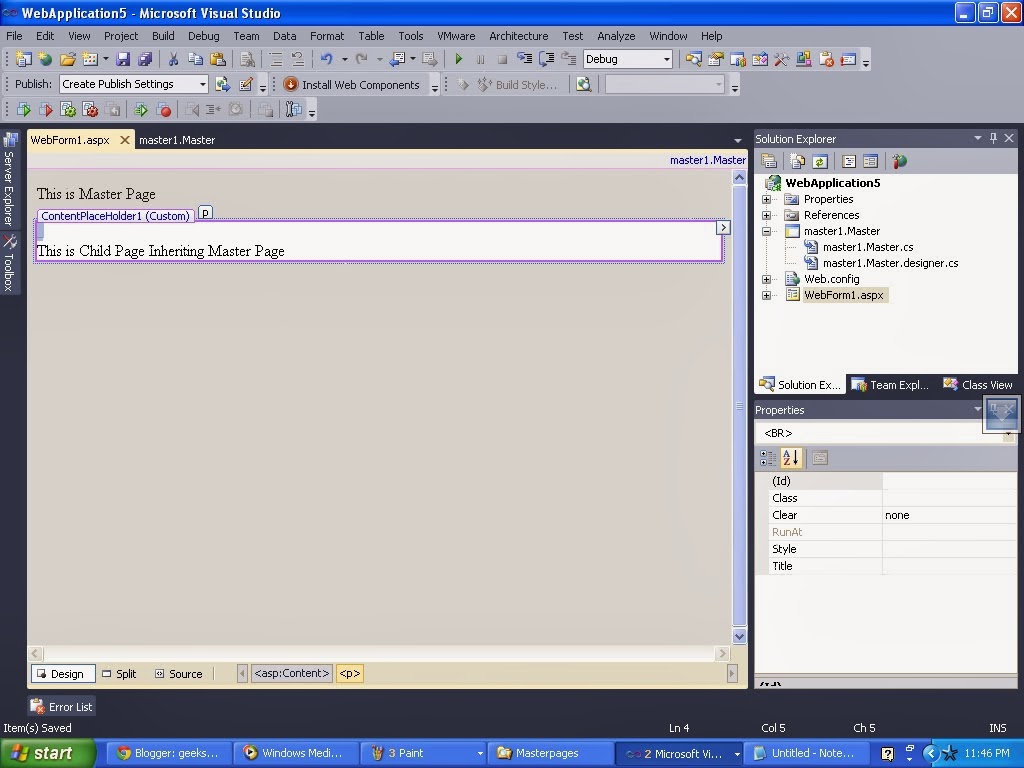The width and height of the screenshot is (1024, 768).
Task: Click the Error List icon
Action: [37, 707]
